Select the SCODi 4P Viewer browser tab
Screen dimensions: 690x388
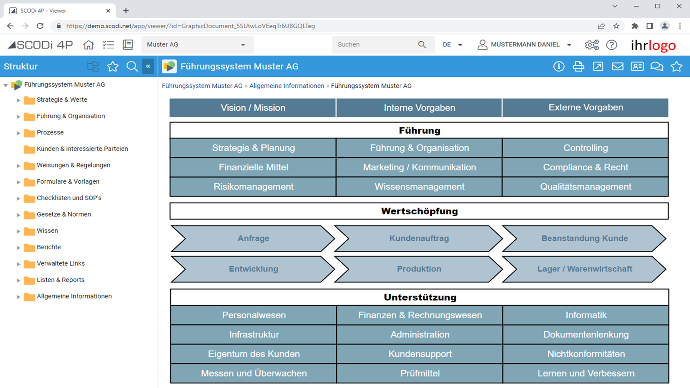(x=59, y=11)
